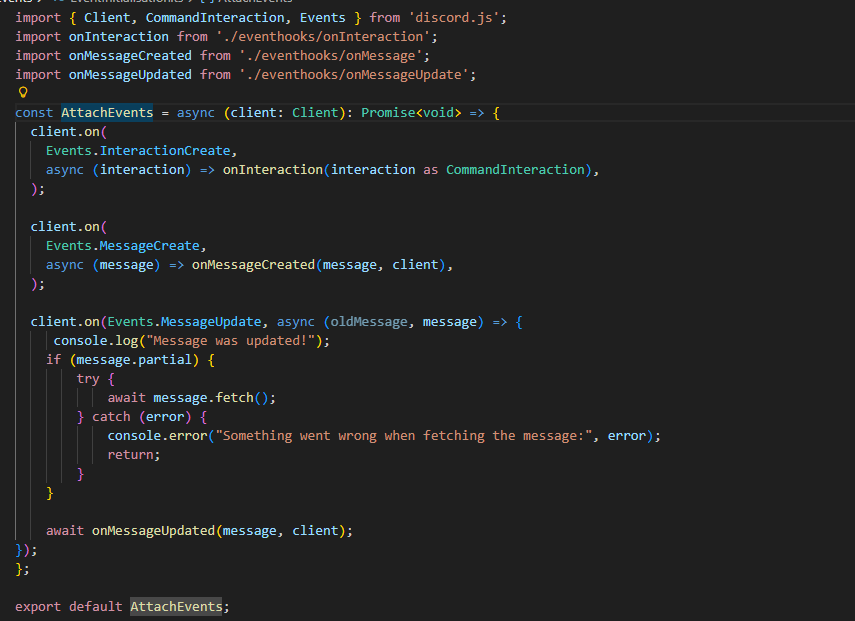Screen dimensions: 855x621
Task: Click the highlighted AttachEvents in export default line
Action: [176, 606]
